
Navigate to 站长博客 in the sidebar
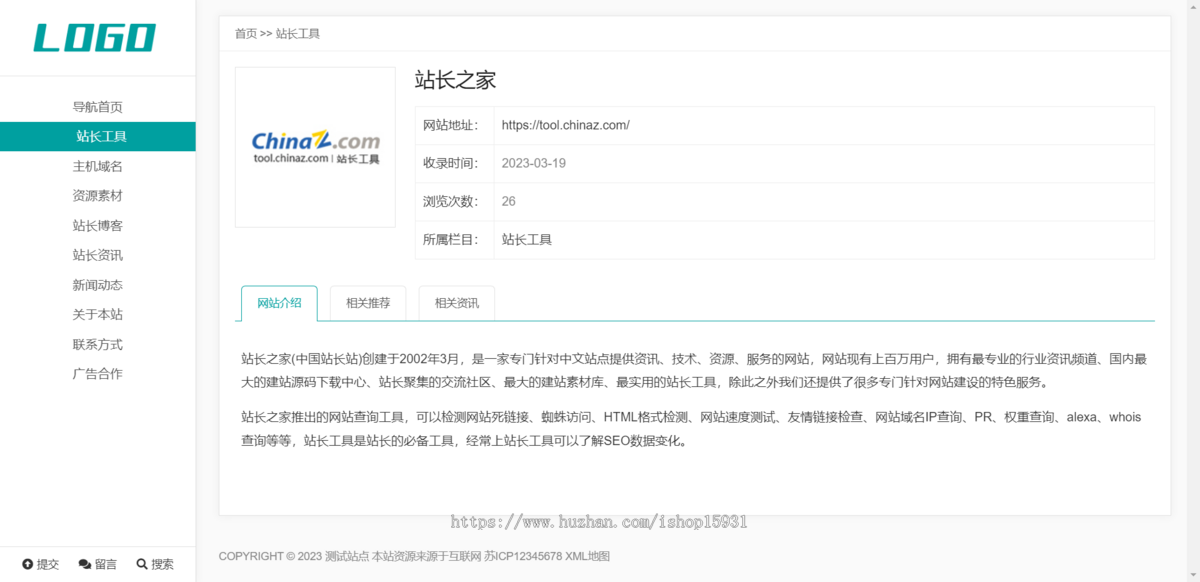[x=97, y=225]
